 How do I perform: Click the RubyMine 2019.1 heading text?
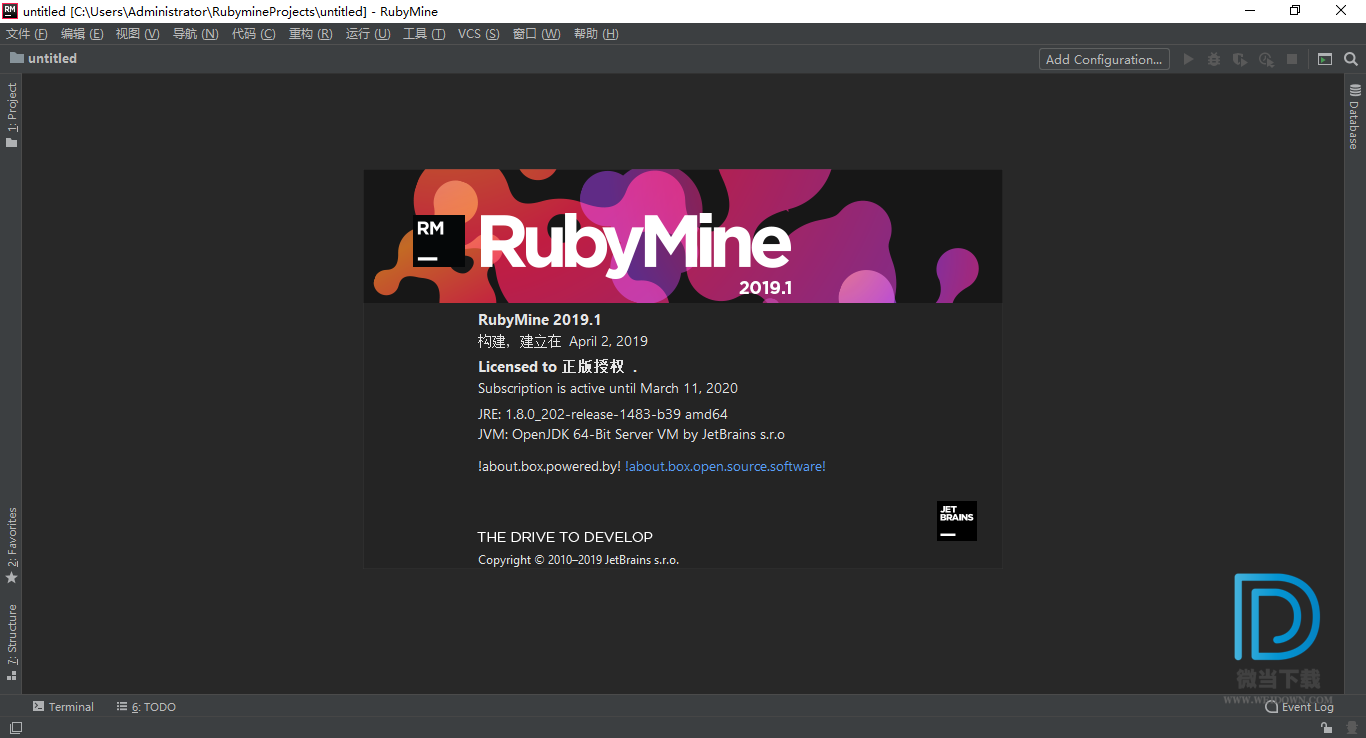click(x=539, y=320)
